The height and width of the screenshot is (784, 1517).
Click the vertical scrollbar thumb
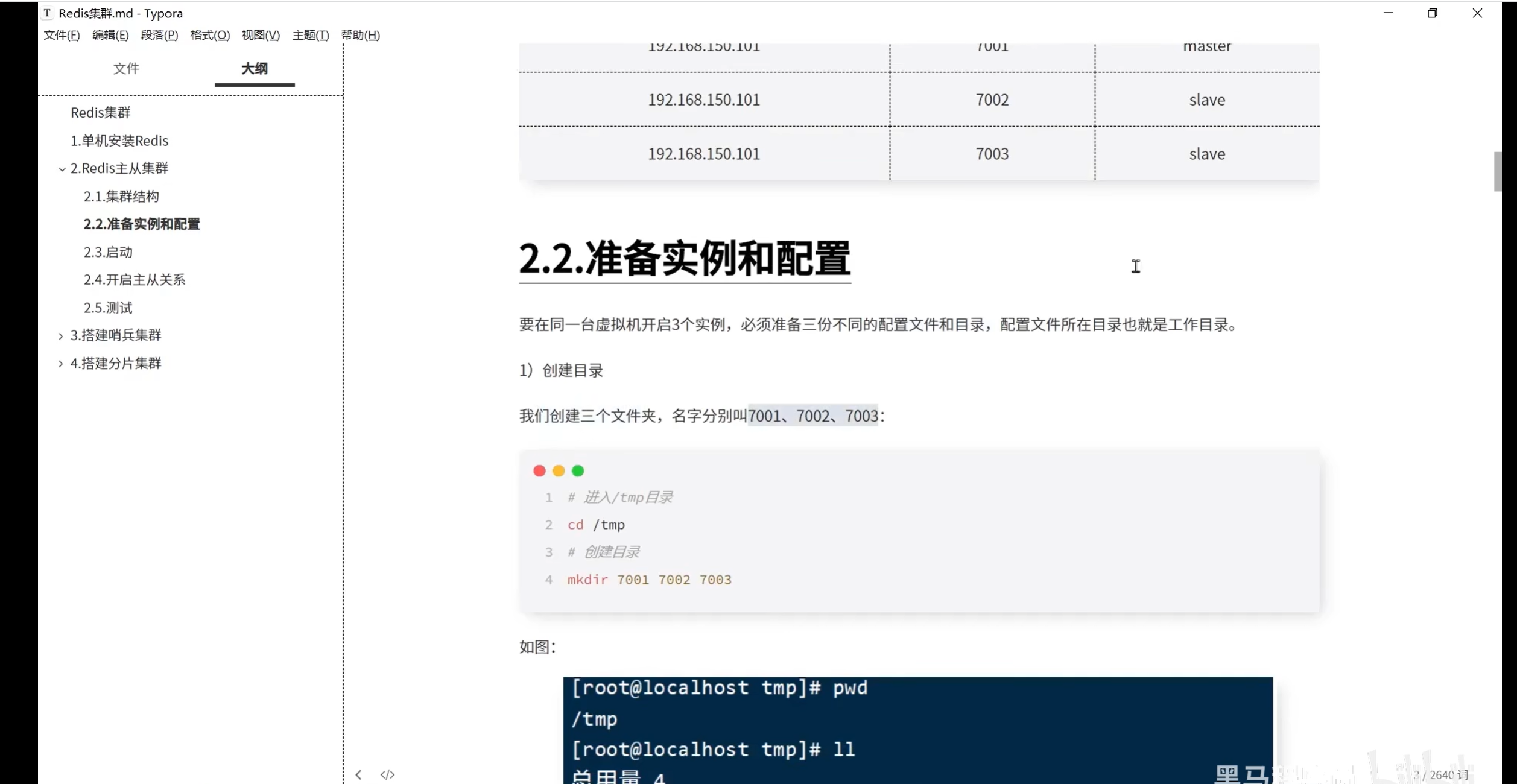[x=1497, y=171]
